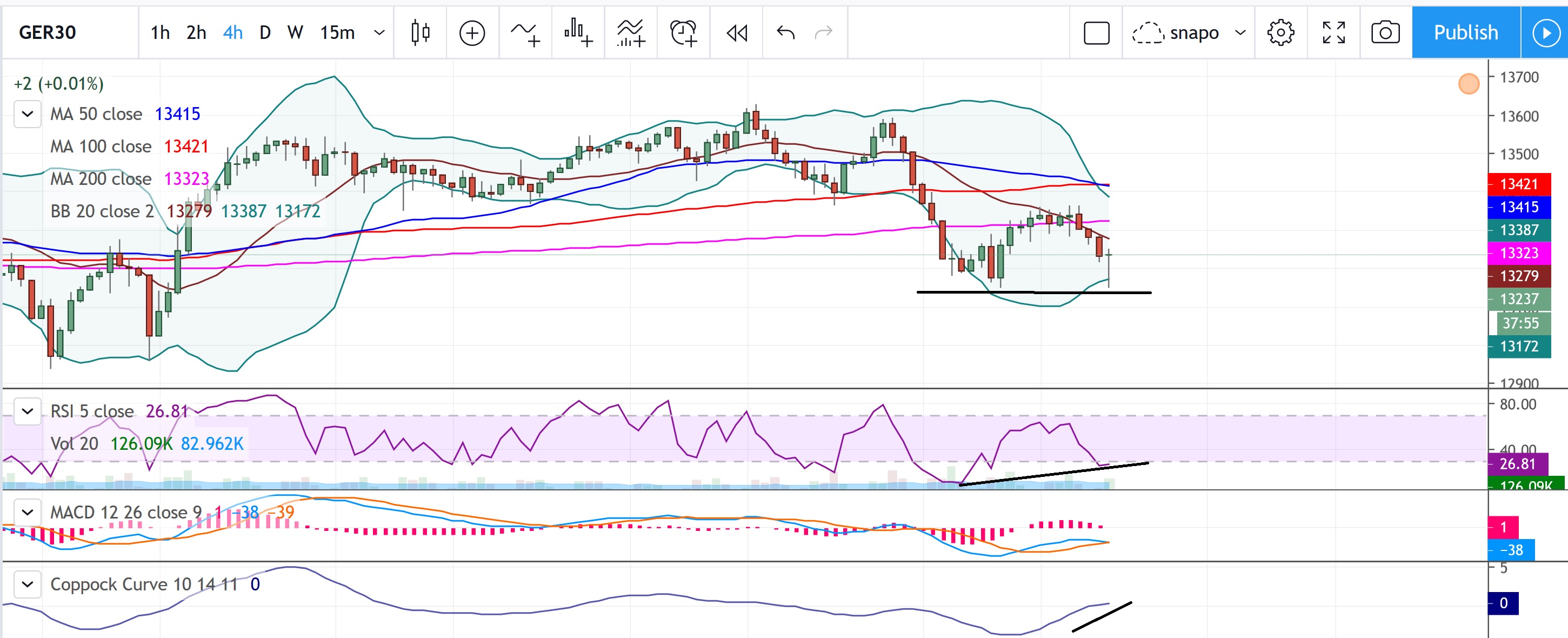
Task: Select the MA 50 close indicator label
Action: click(x=96, y=114)
